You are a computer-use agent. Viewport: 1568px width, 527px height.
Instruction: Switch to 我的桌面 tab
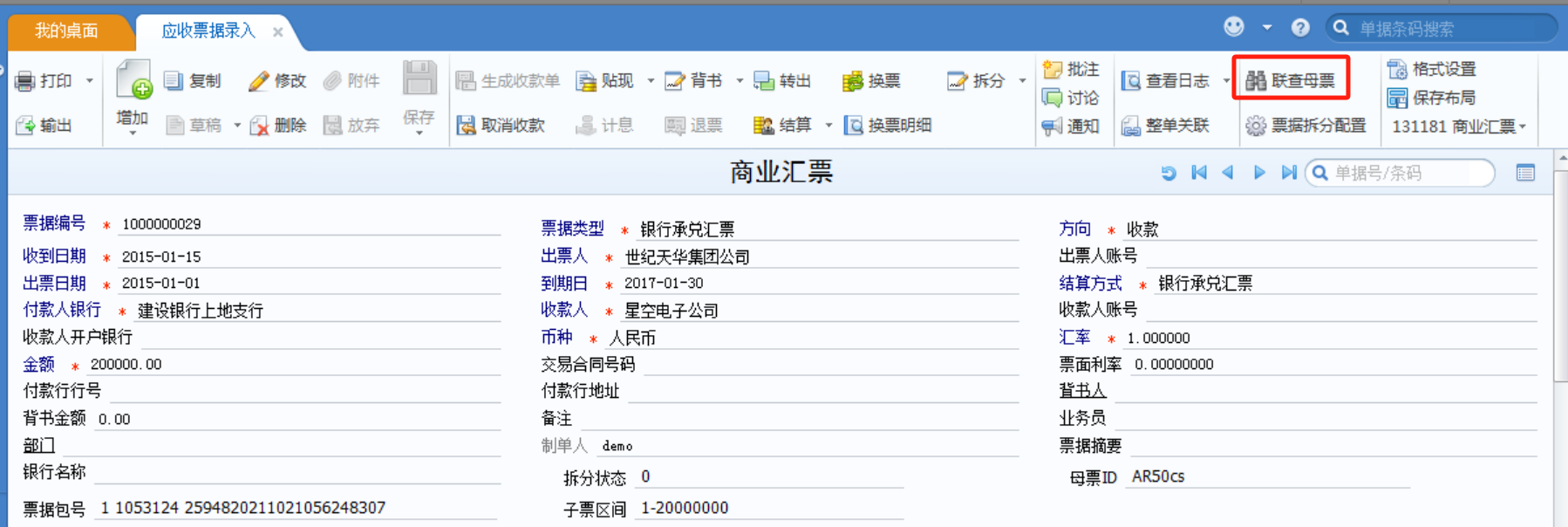66,31
